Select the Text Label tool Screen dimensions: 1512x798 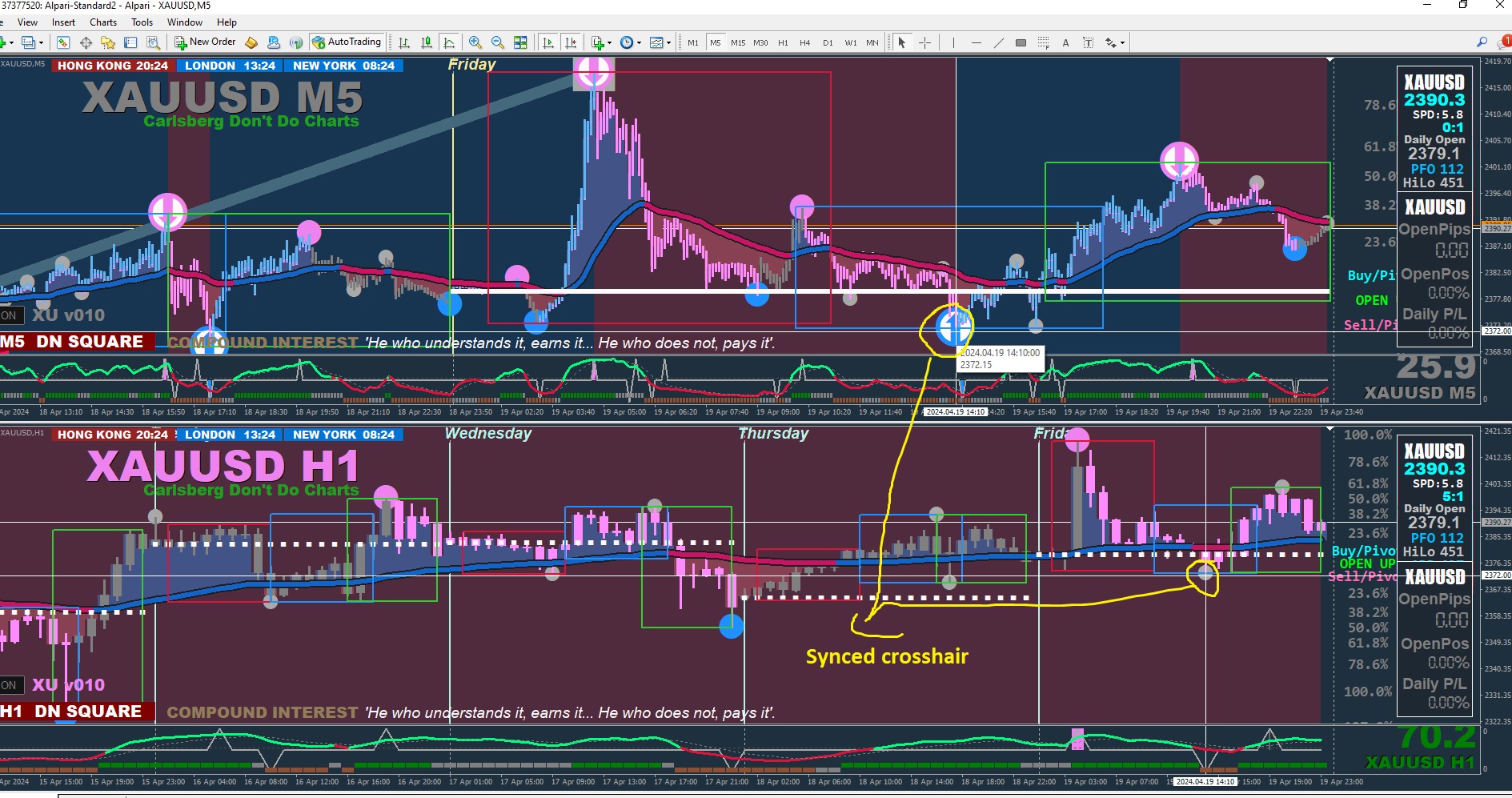pos(1088,42)
